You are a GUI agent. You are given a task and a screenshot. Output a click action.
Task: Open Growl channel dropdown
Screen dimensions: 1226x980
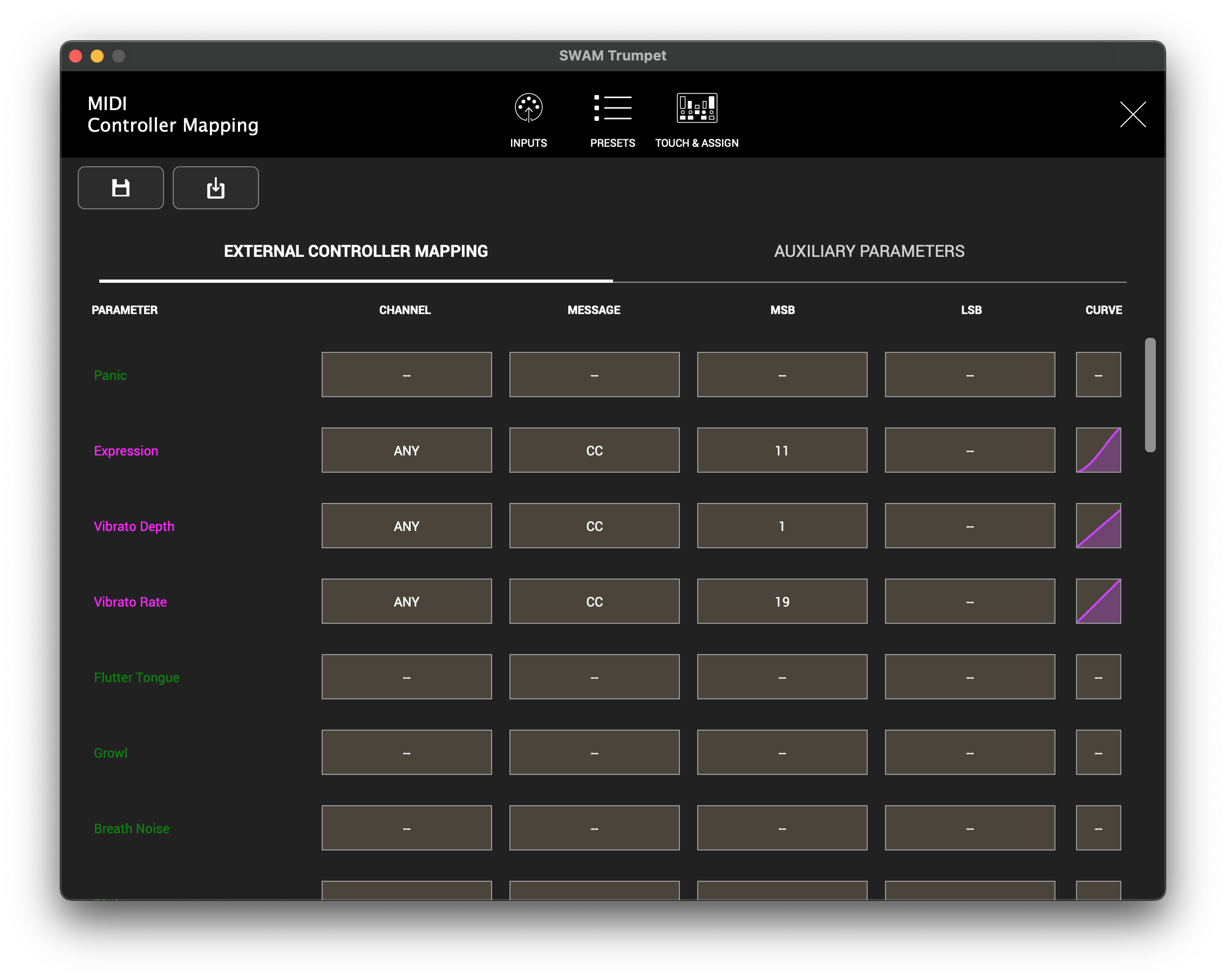point(406,752)
